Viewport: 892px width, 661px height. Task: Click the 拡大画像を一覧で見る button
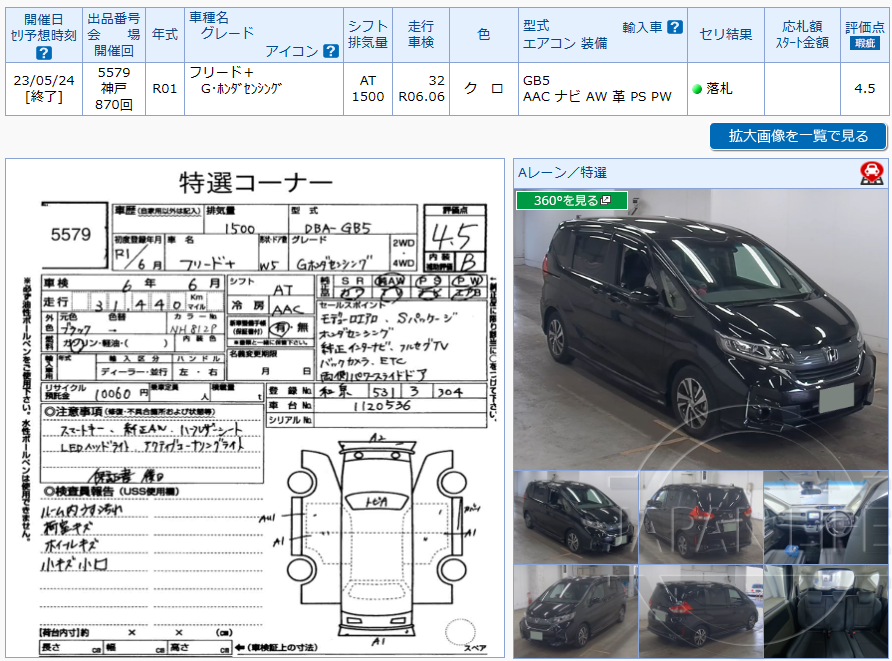797,136
